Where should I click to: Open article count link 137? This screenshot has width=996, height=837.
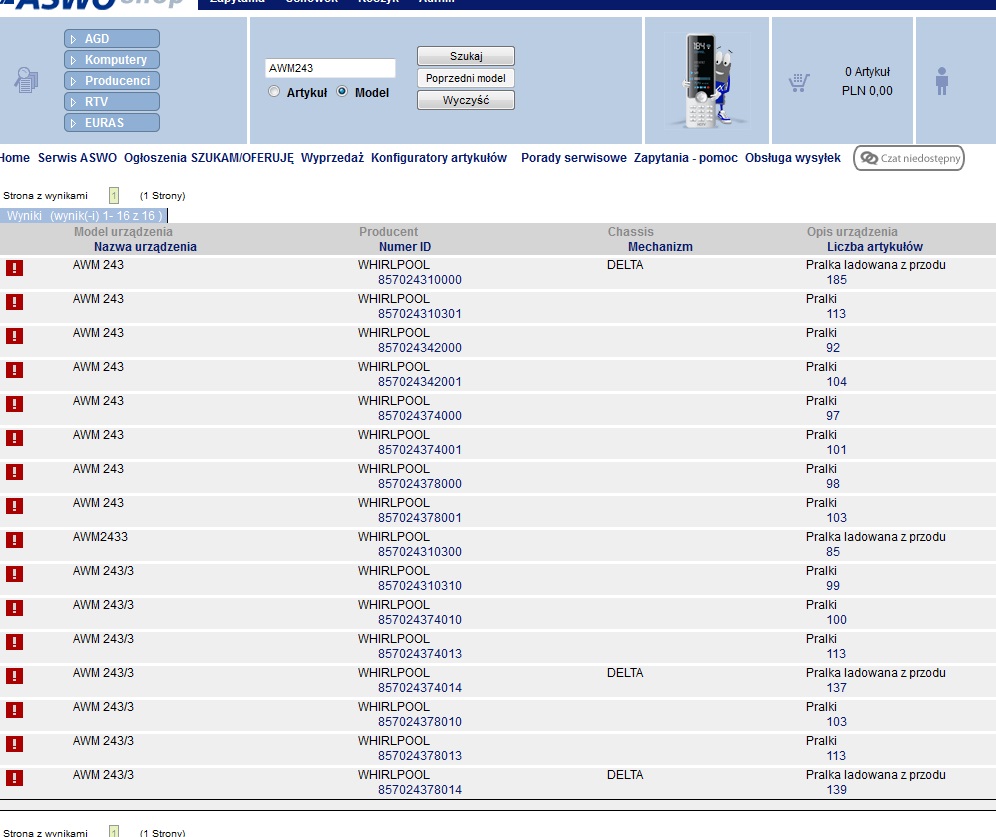[x=837, y=688]
